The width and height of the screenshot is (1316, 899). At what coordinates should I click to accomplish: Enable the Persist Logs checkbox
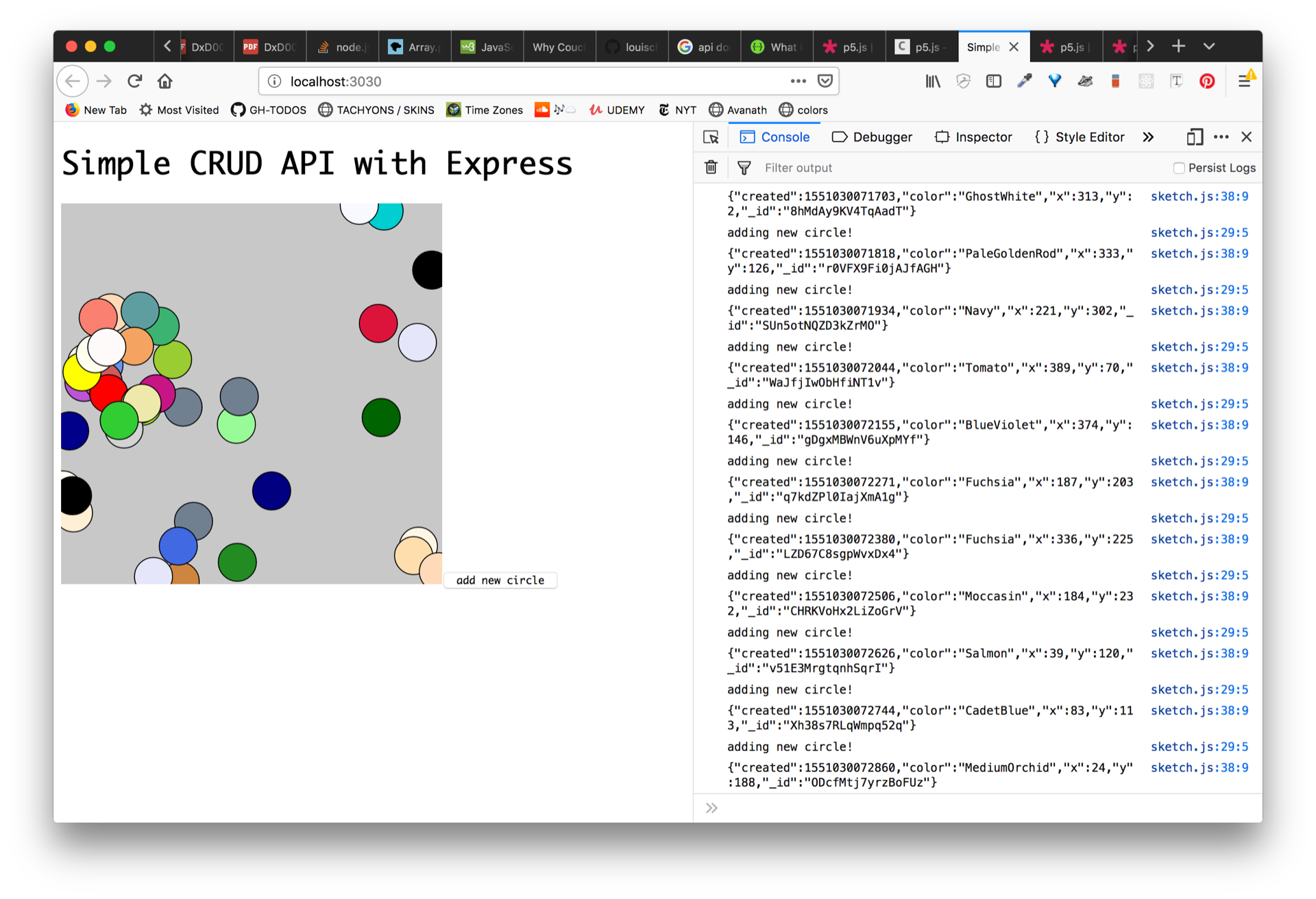[1179, 168]
